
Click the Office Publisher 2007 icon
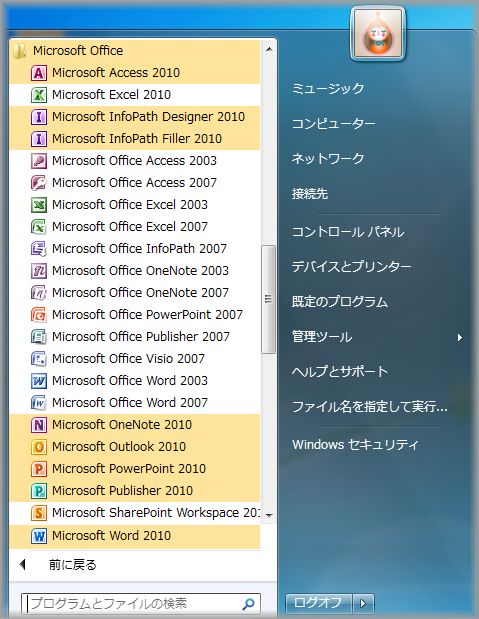(39, 337)
